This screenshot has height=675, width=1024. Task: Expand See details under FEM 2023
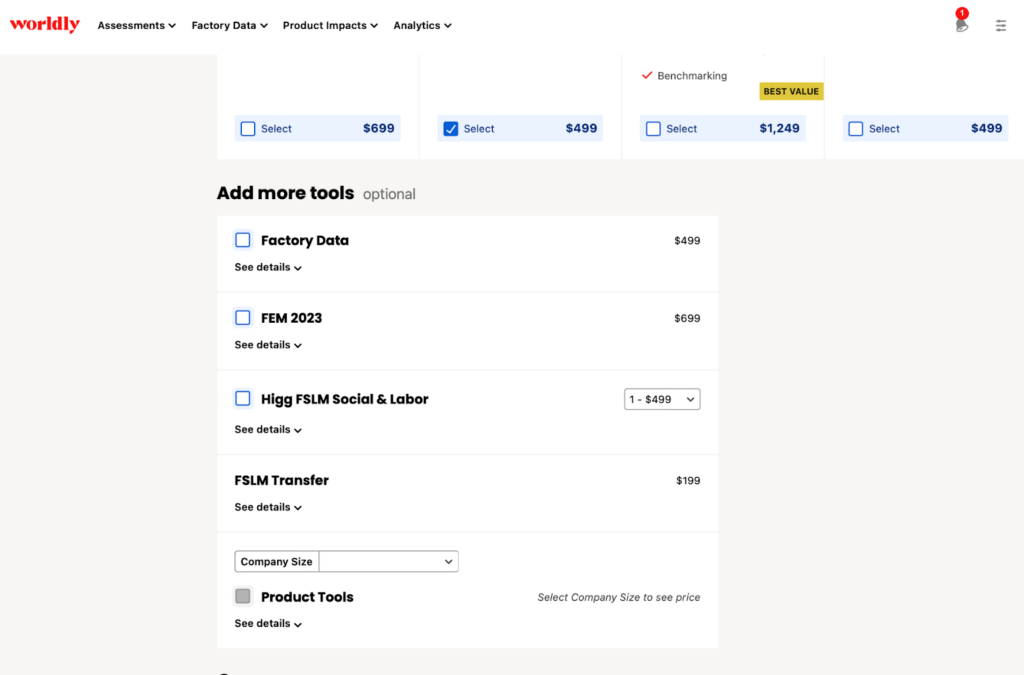point(268,345)
